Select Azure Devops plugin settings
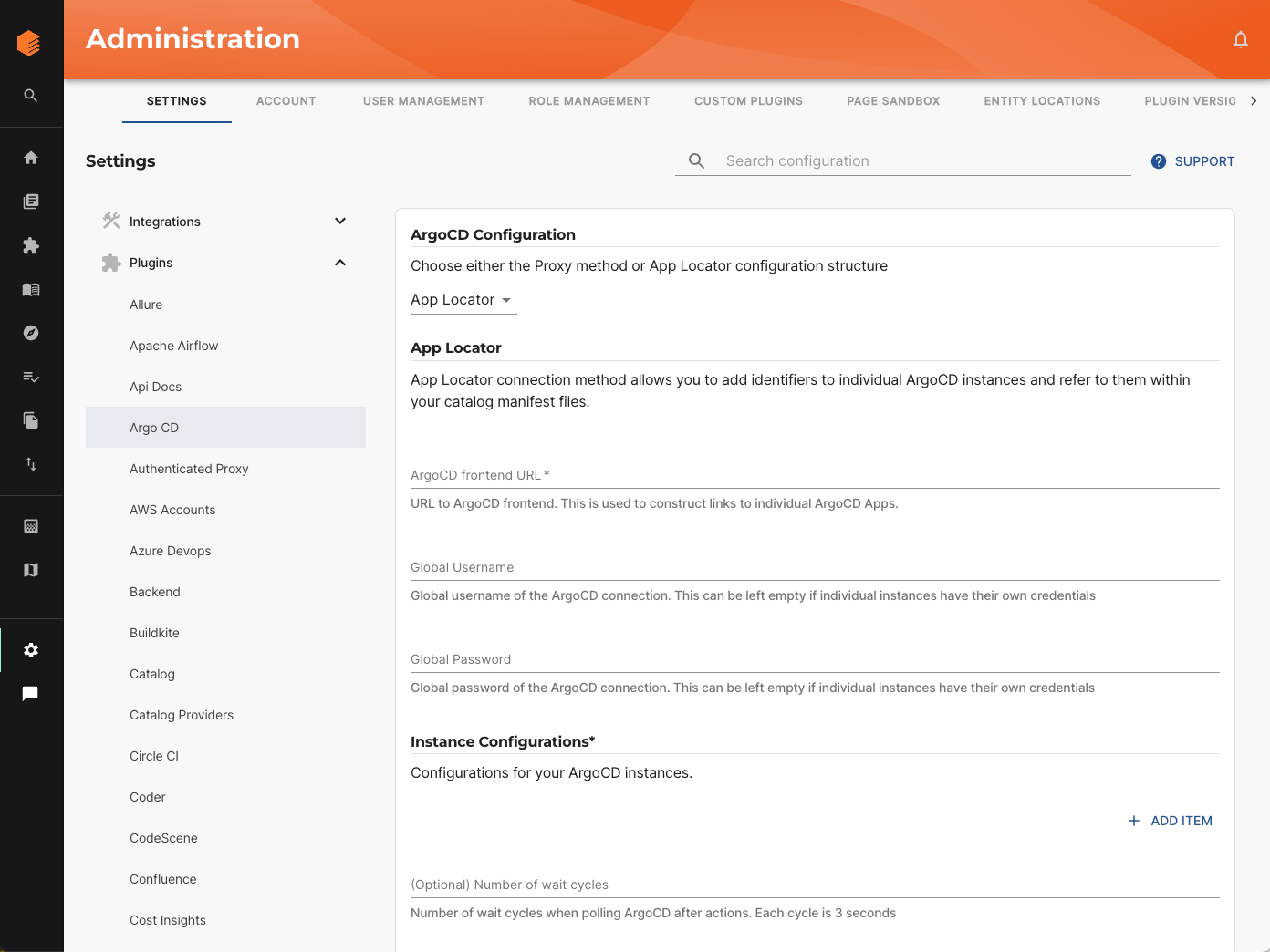The image size is (1270, 952). tap(225, 551)
